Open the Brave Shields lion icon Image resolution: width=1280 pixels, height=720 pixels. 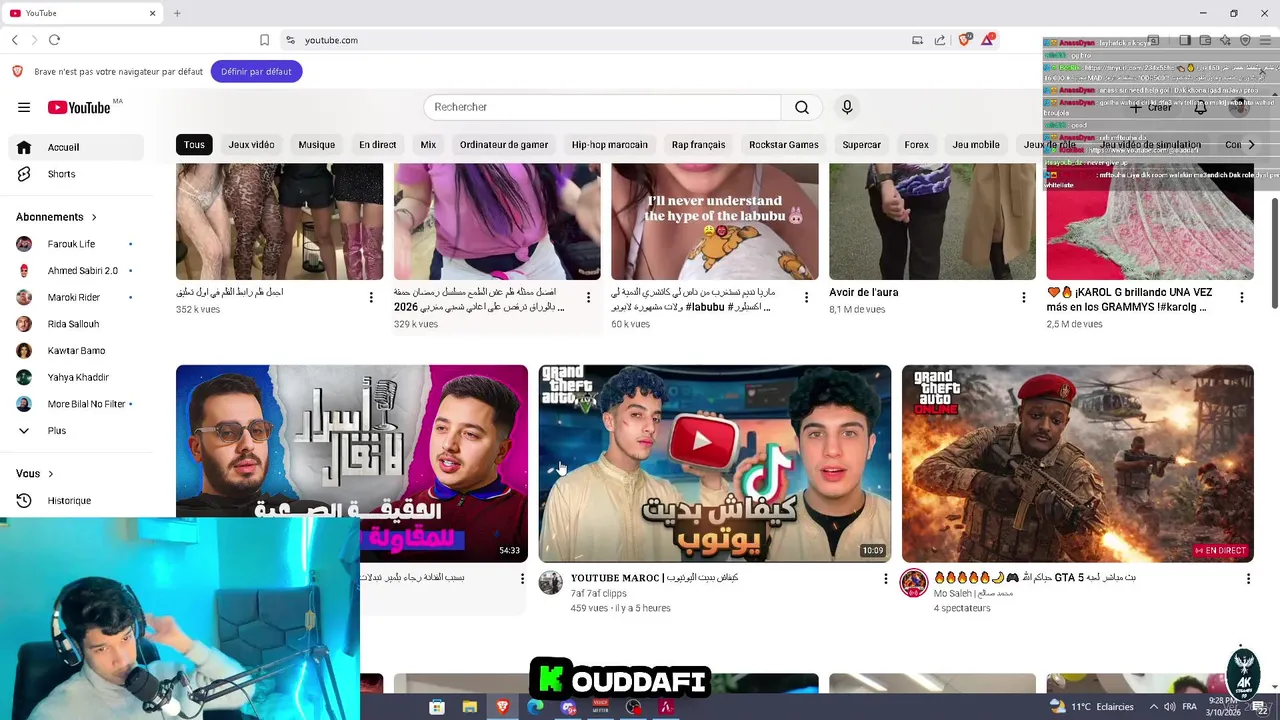tap(964, 40)
